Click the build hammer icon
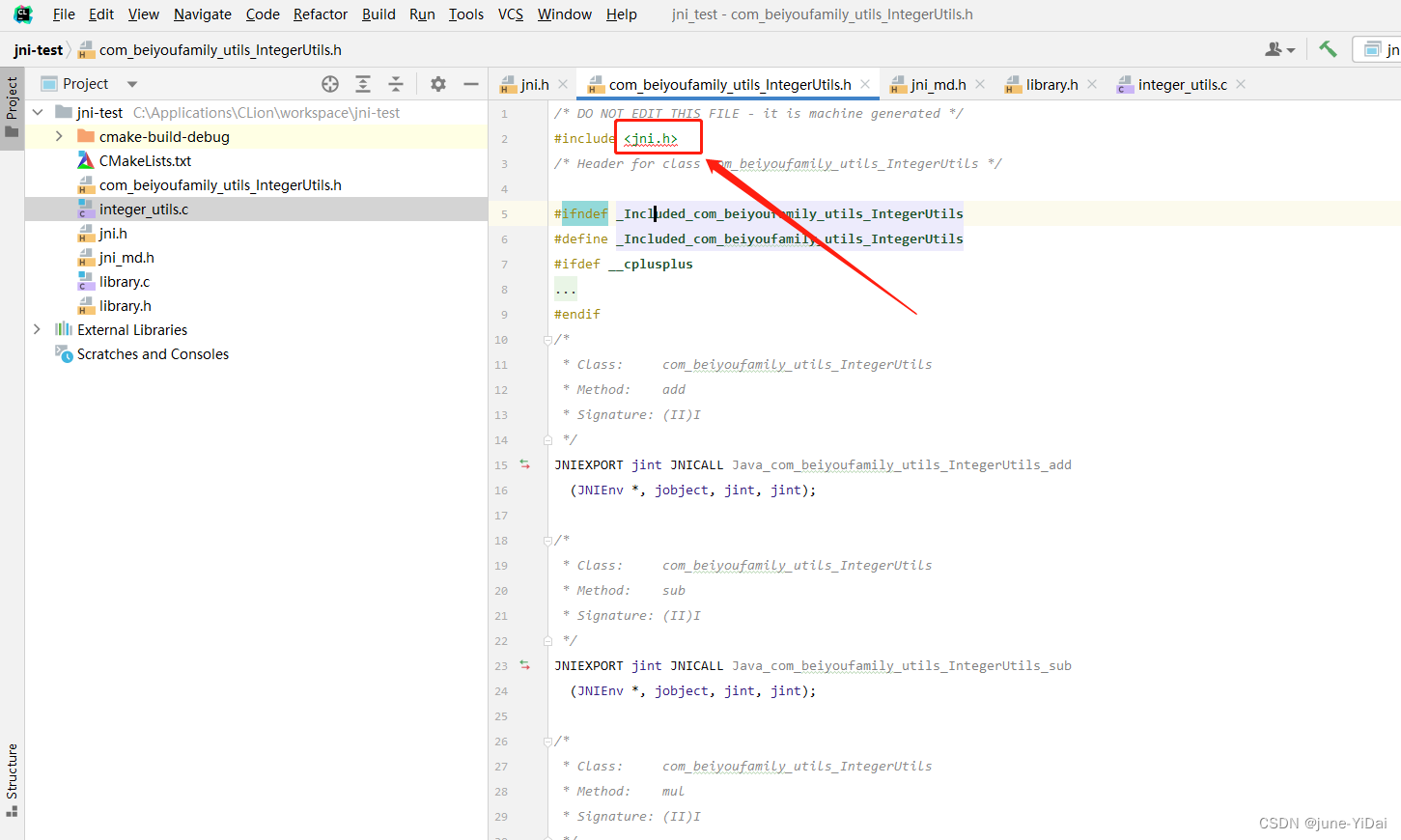The width and height of the screenshot is (1401, 840). (1329, 49)
